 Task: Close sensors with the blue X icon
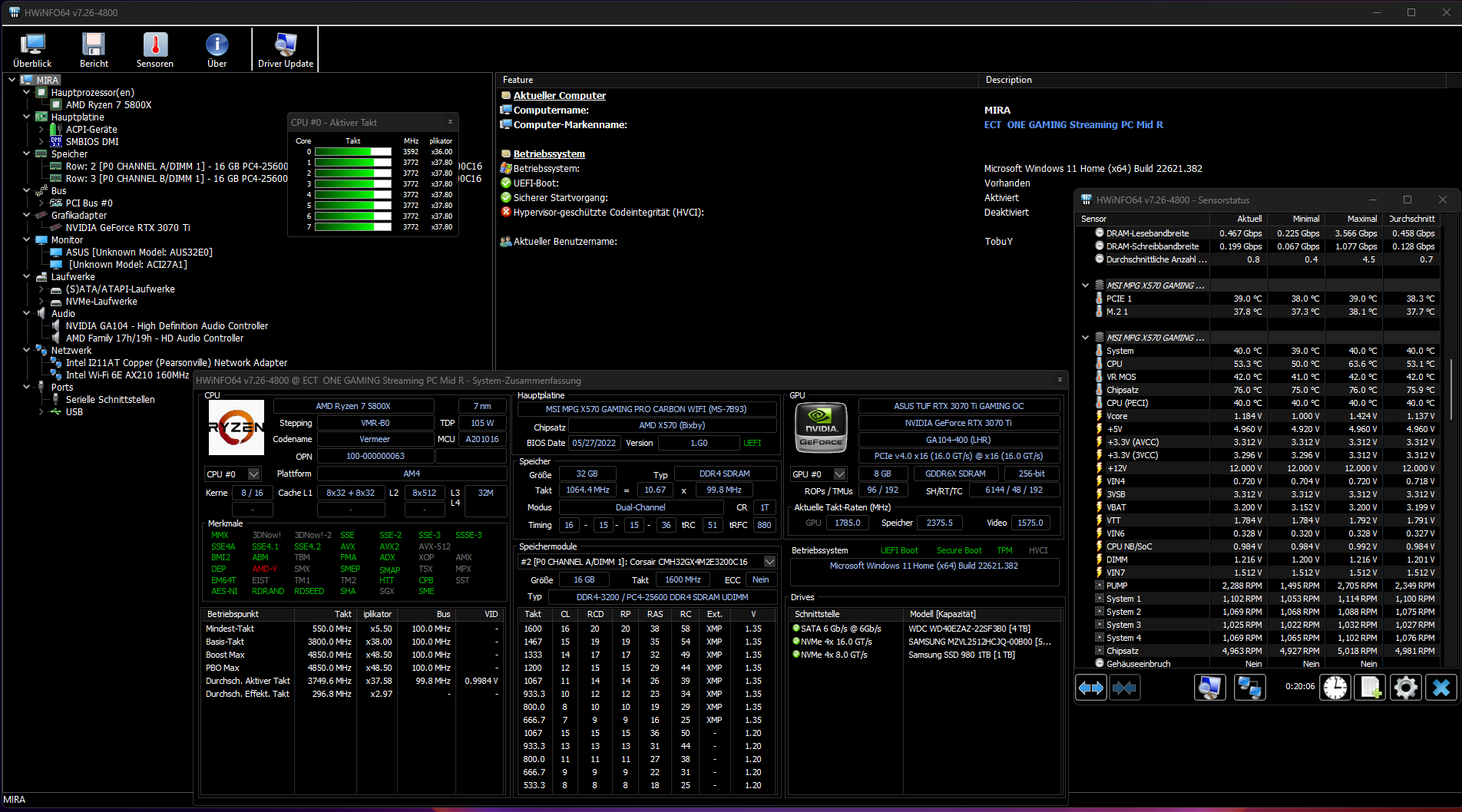tap(1441, 688)
